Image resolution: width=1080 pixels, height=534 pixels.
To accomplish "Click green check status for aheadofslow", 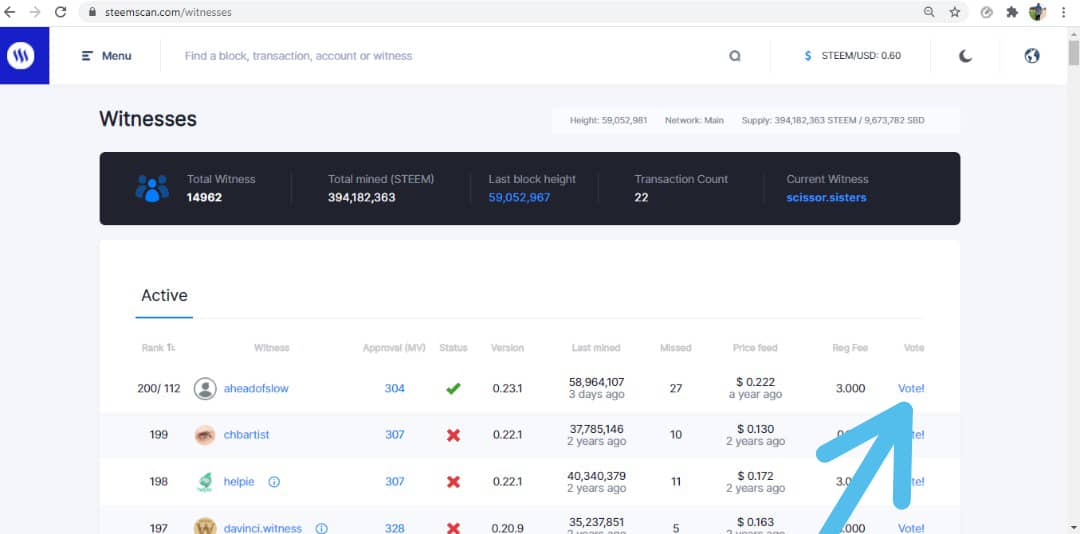I will 453,389.
